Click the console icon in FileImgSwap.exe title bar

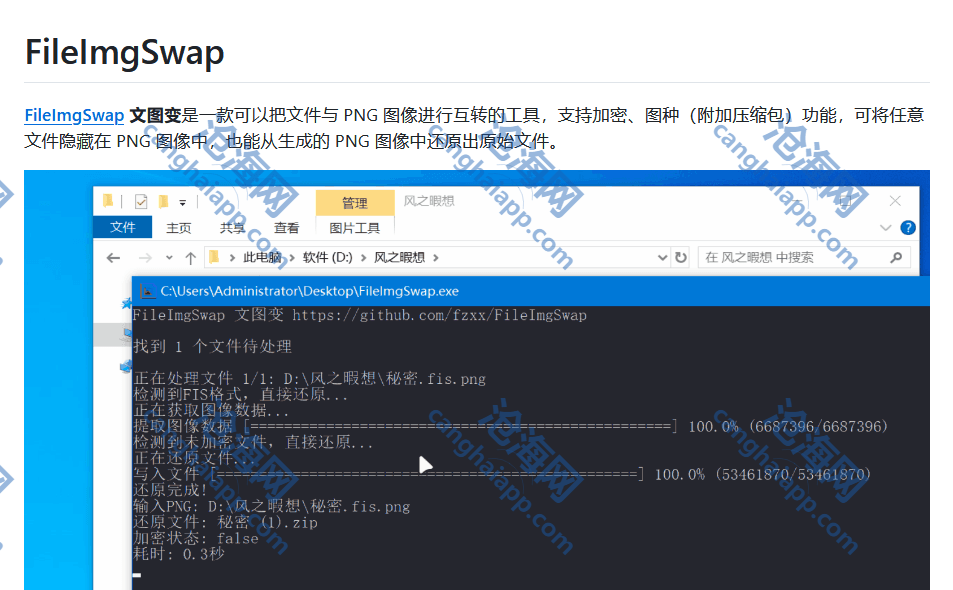pos(147,291)
